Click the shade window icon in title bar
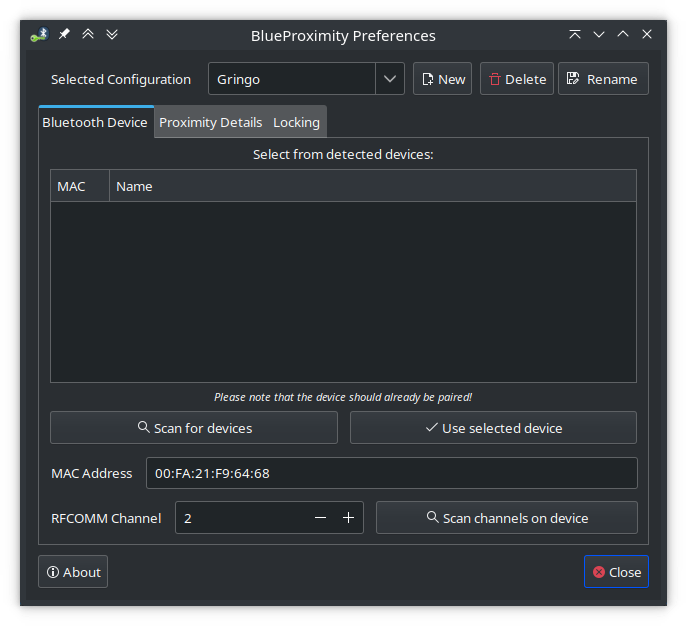Image resolution: width=687 pixels, height=626 pixels. pyautogui.click(x=575, y=34)
